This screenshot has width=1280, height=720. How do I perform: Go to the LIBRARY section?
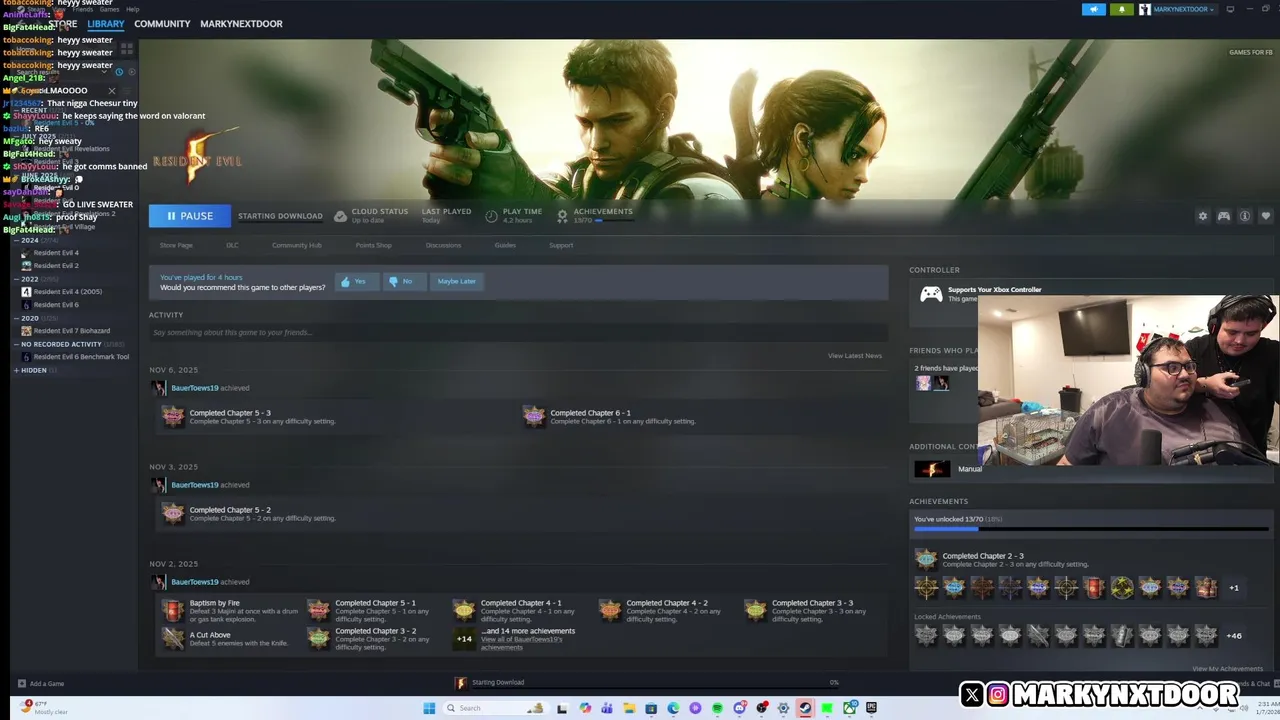coord(105,24)
